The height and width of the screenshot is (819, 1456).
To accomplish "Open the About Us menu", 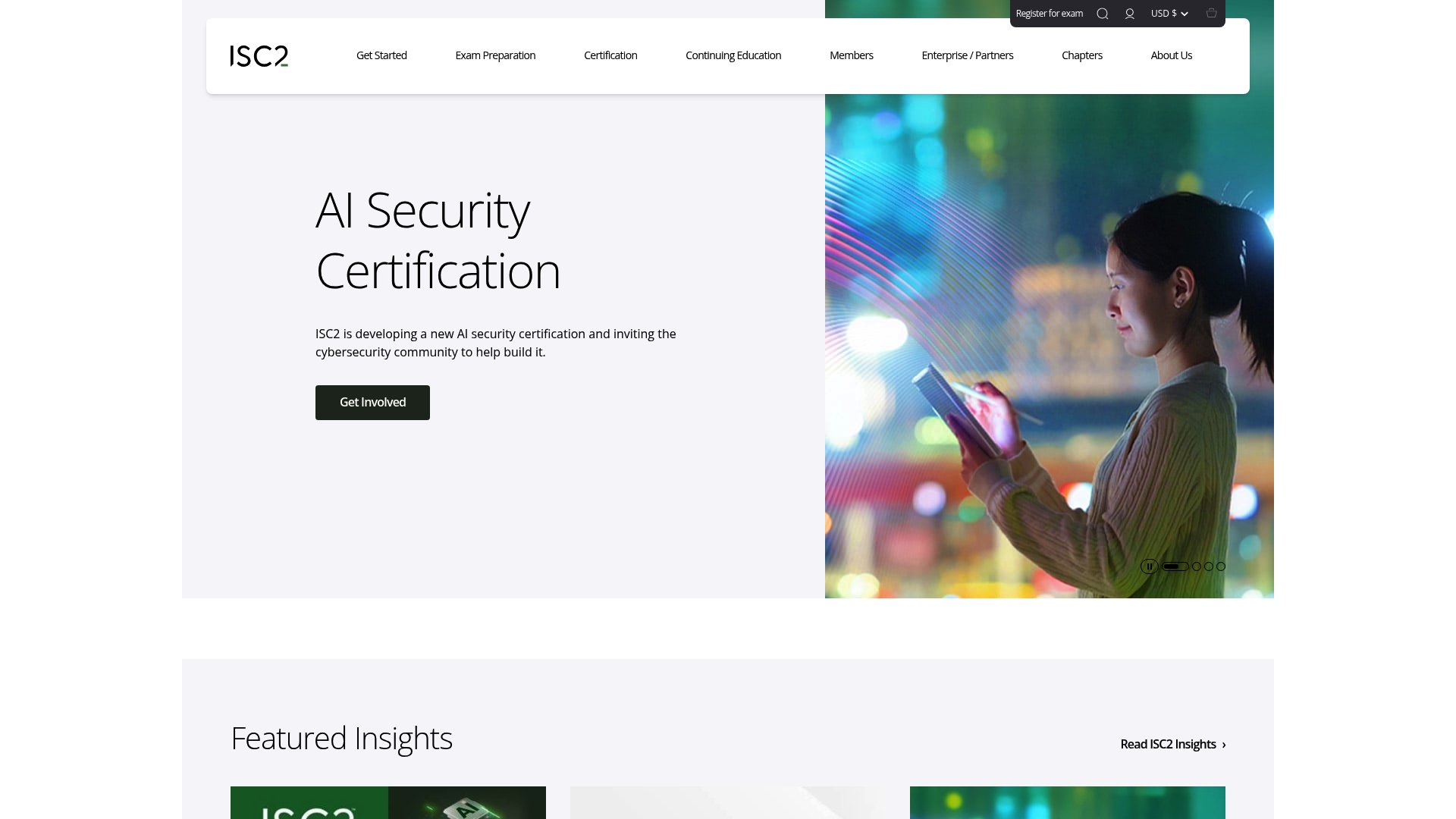I will click(1172, 55).
